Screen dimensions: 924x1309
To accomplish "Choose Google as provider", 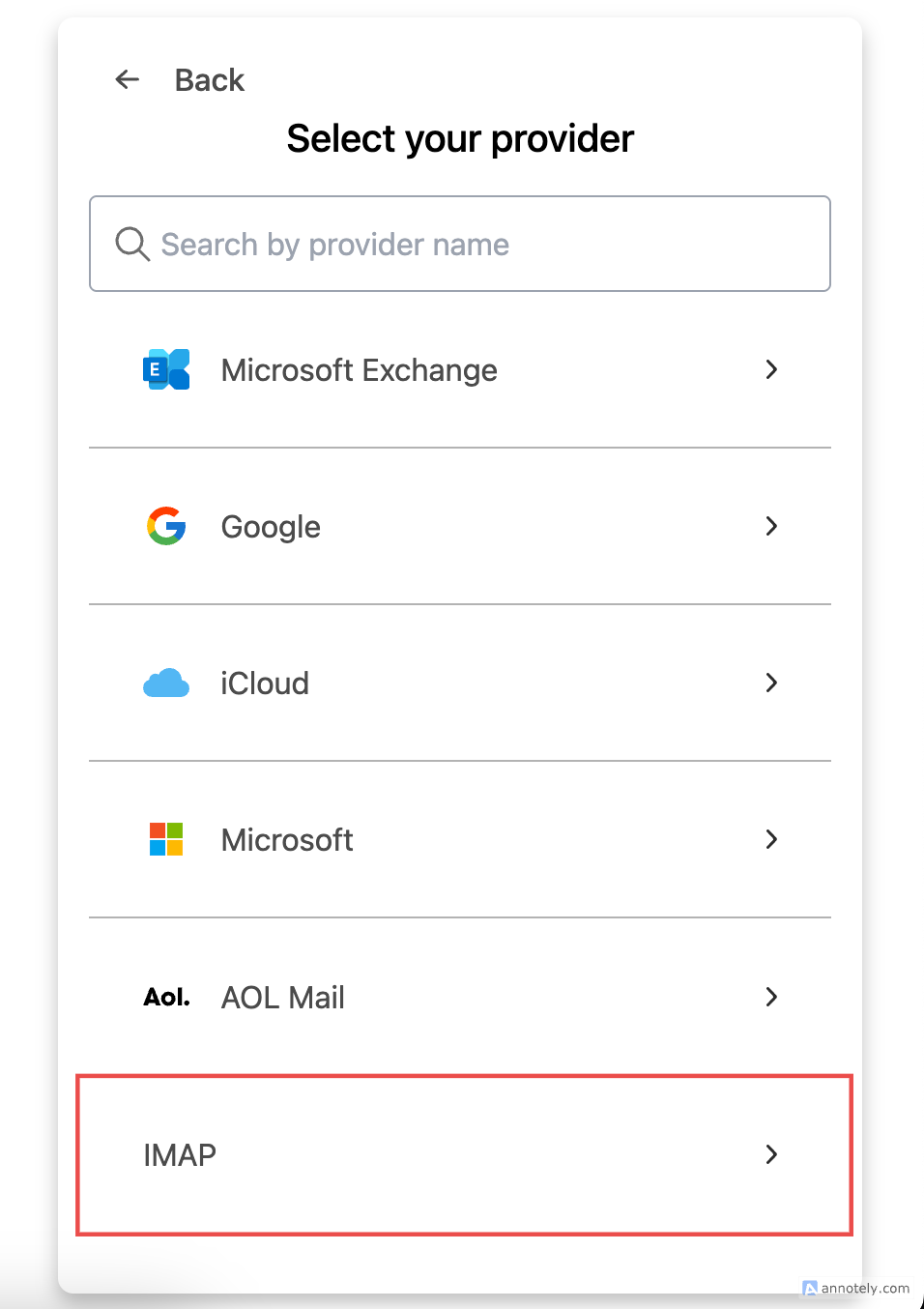I will 271,527.
